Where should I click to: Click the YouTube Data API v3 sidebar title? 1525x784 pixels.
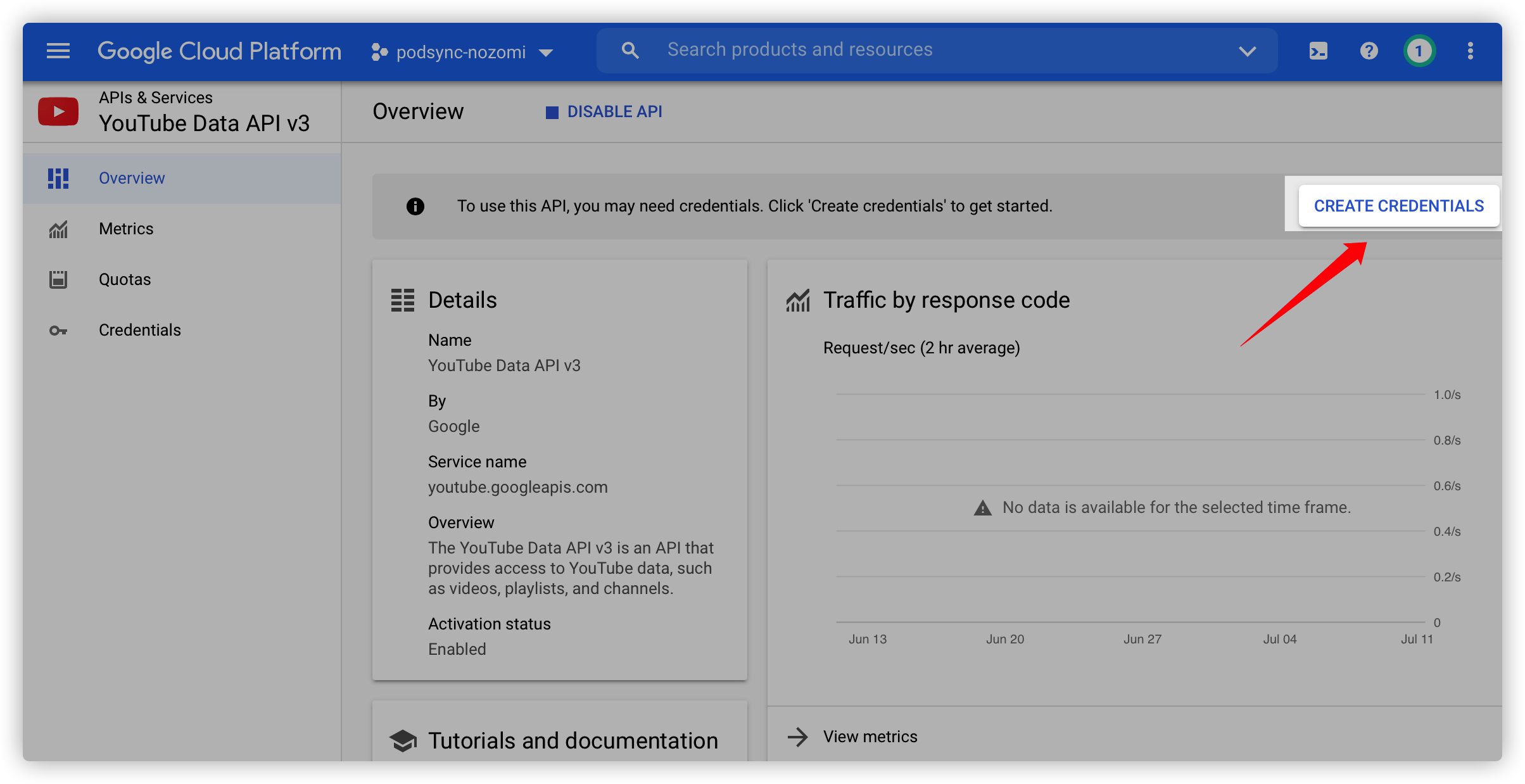204,123
